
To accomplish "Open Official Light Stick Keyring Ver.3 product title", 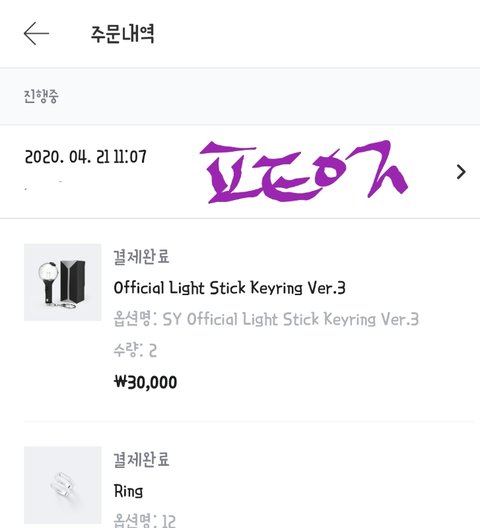I will click(x=230, y=288).
